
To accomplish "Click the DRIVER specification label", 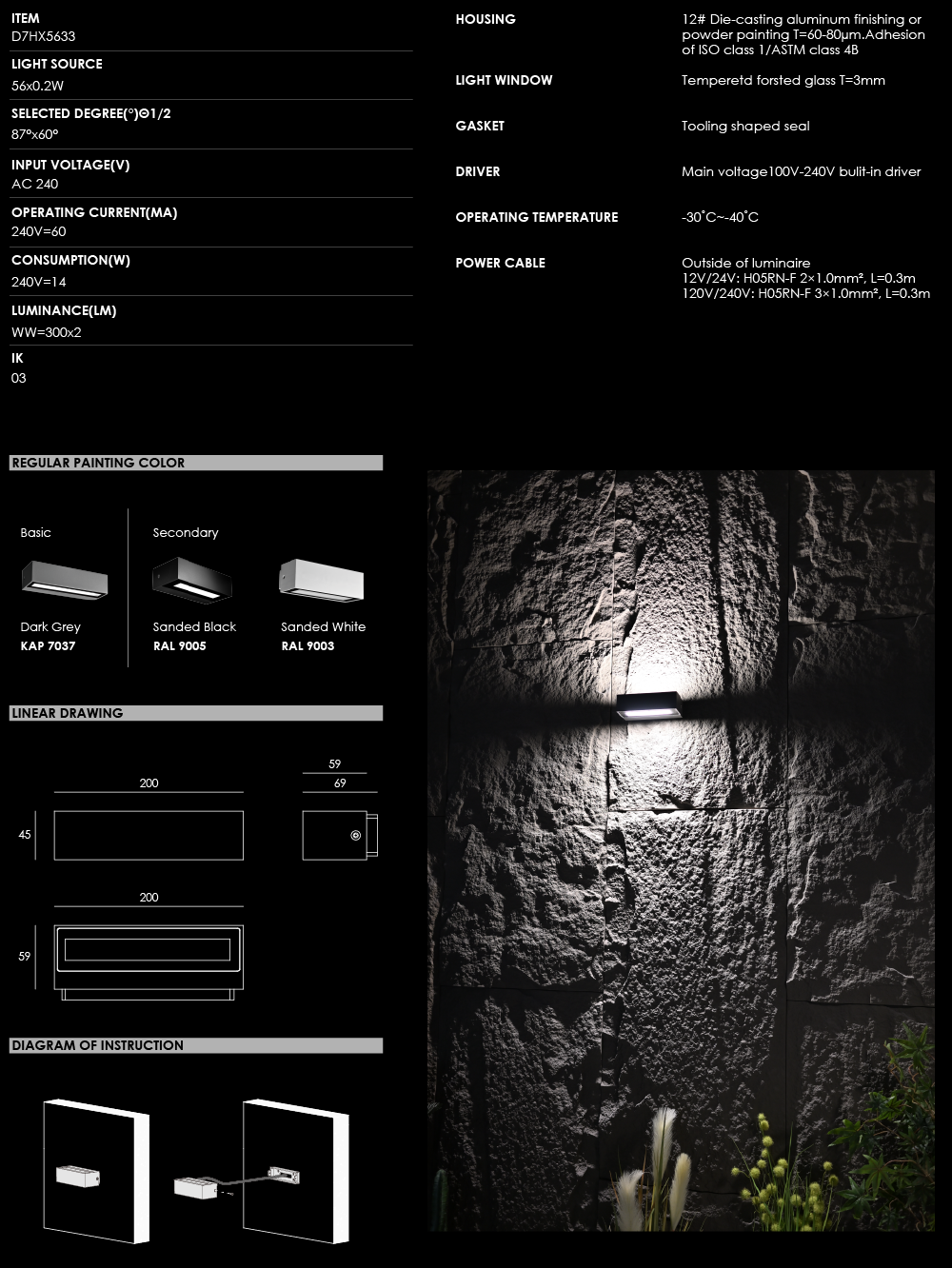I will coord(478,171).
